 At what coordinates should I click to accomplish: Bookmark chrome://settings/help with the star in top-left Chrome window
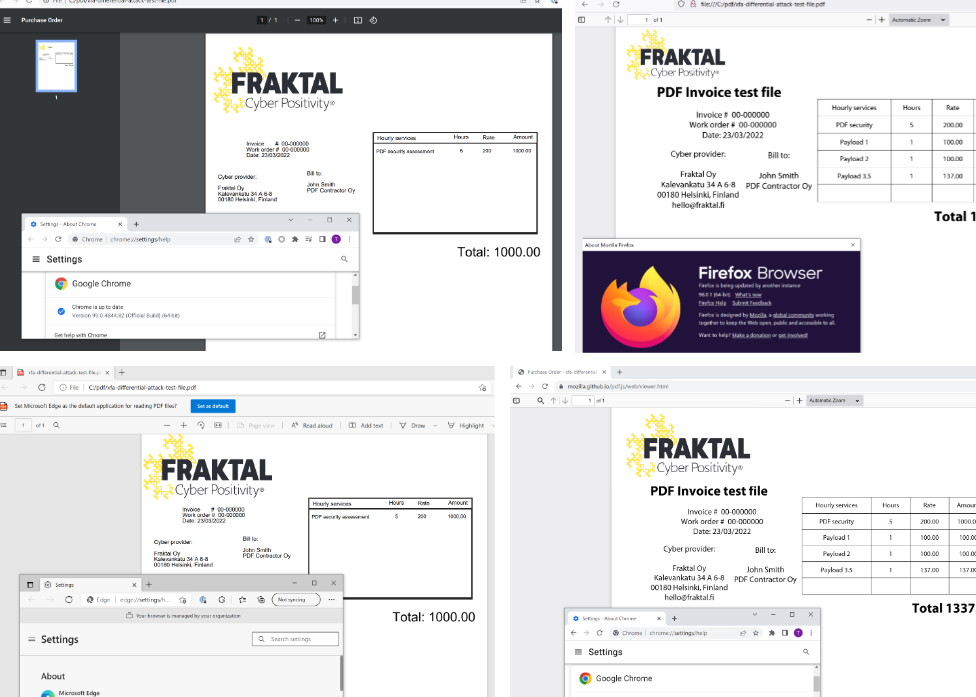tap(251, 239)
